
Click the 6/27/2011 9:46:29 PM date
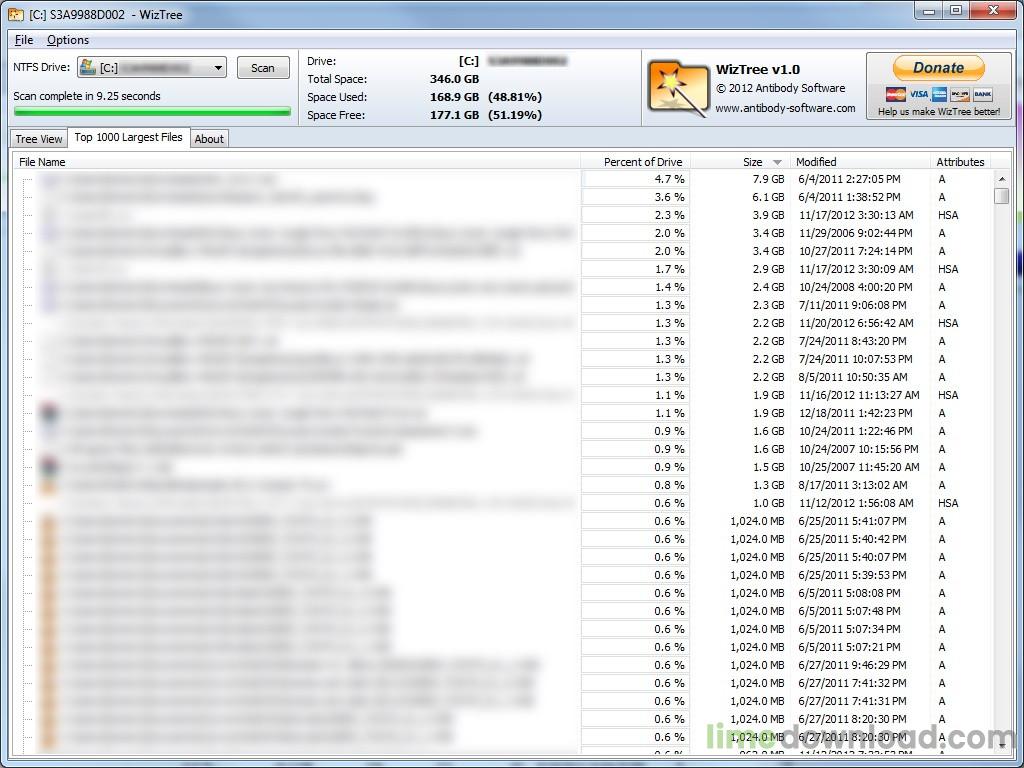pyautogui.click(x=852, y=665)
